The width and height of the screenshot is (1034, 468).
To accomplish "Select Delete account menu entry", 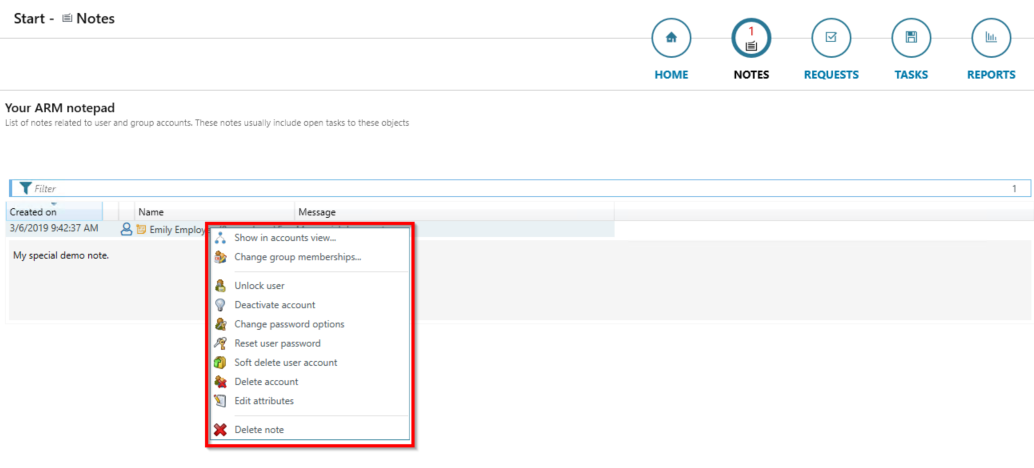I will pyautogui.click(x=266, y=381).
